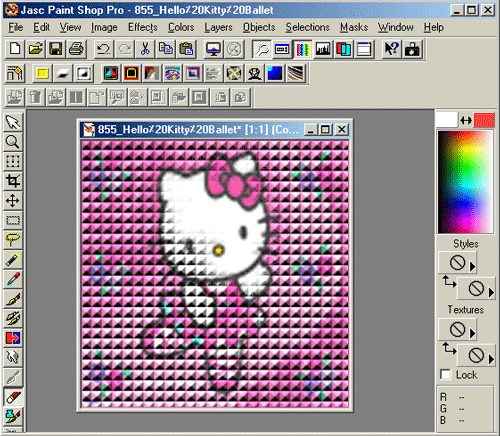Screen dimensions: 500x436
Task: Open the Layers menu
Action: pyautogui.click(x=218, y=27)
